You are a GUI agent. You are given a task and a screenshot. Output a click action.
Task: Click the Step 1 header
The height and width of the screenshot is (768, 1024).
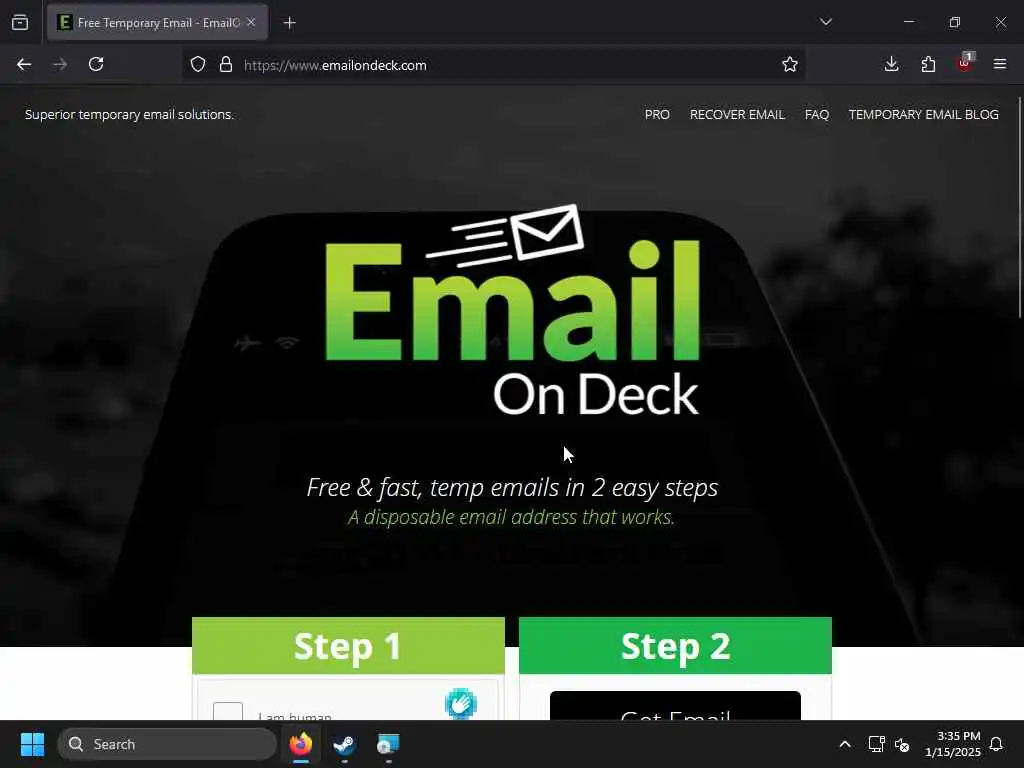pyautogui.click(x=348, y=646)
